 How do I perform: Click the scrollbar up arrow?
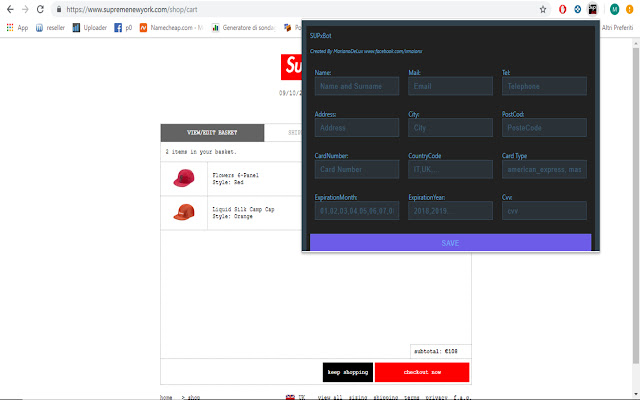636,43
